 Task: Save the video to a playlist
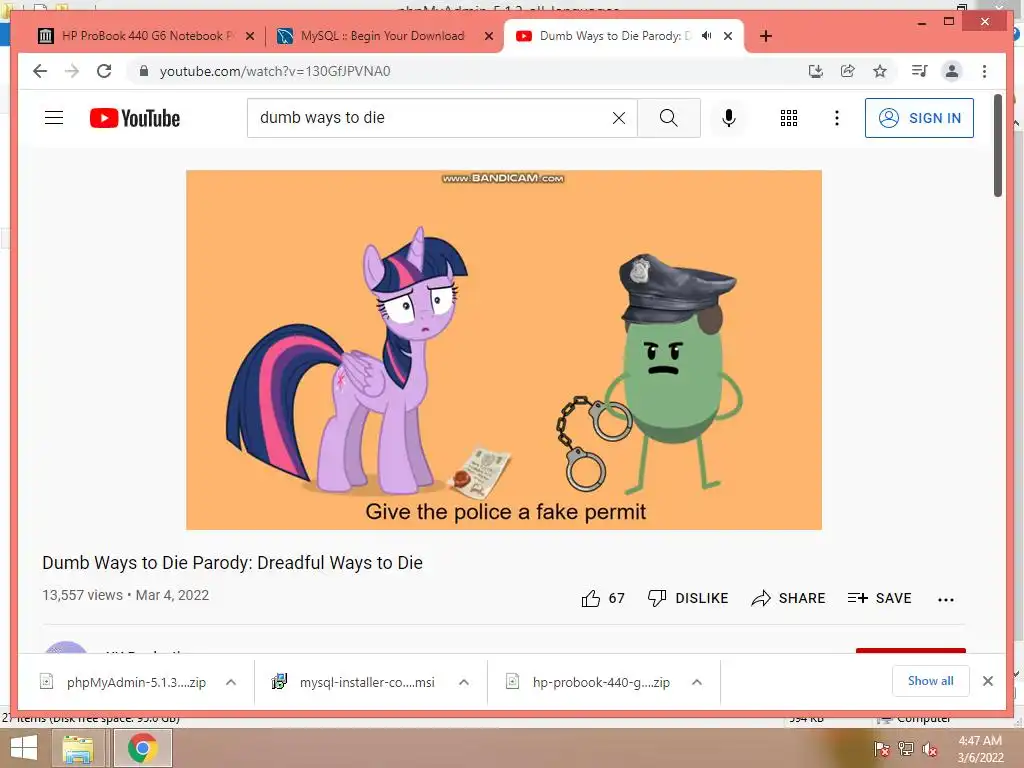(879, 598)
